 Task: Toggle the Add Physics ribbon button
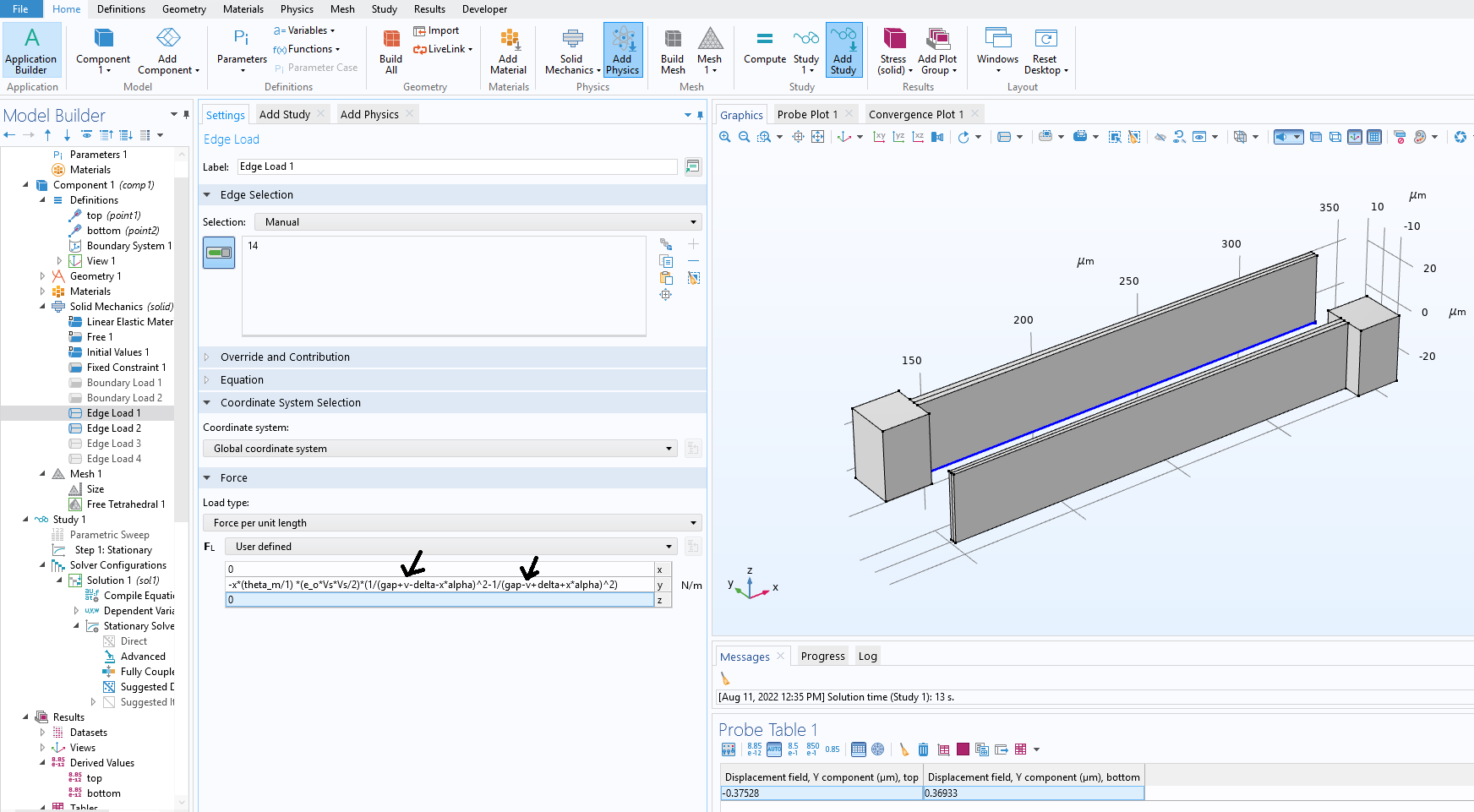coord(623,50)
